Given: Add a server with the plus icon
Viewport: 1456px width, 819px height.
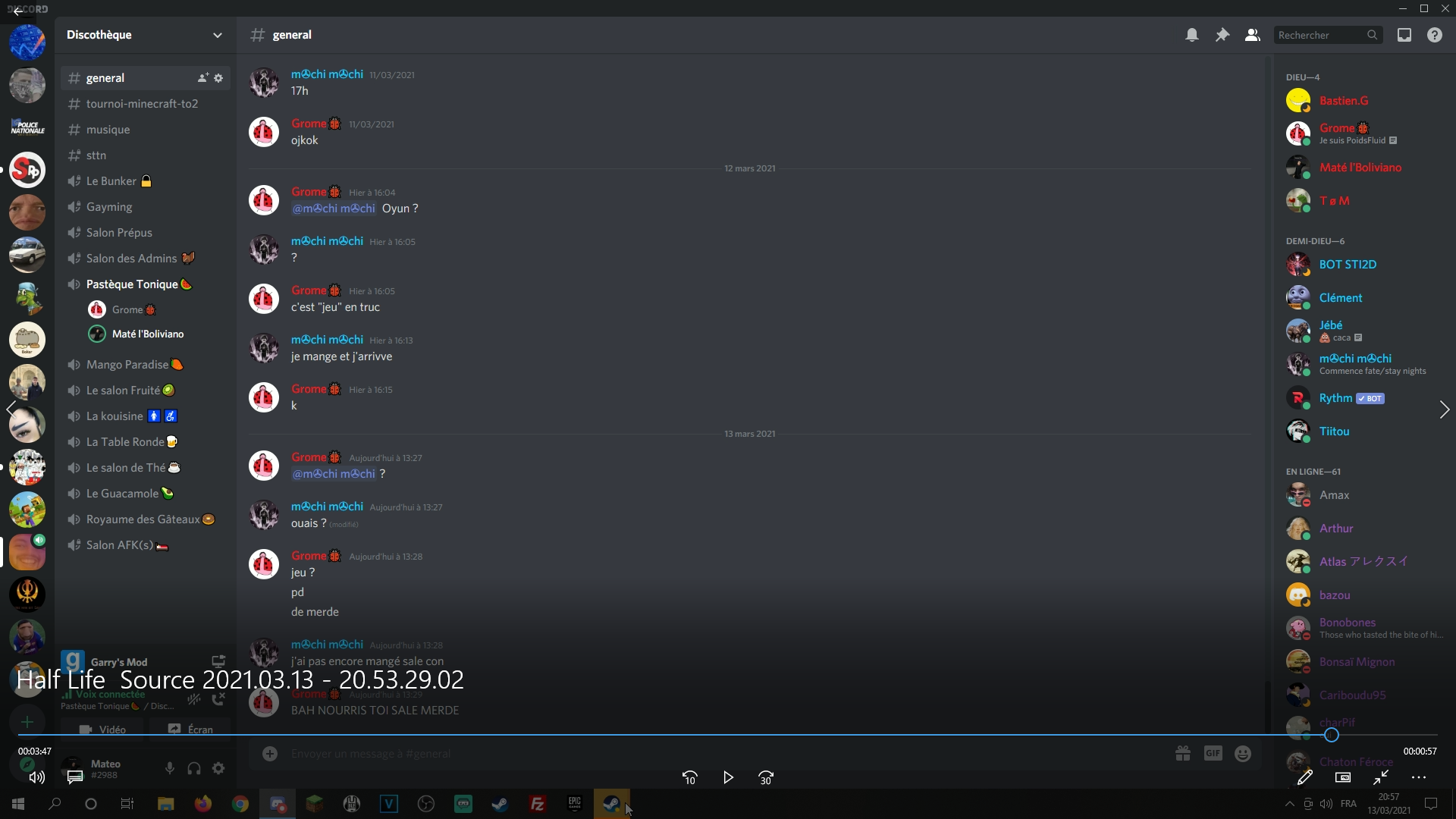Looking at the screenshot, I should pyautogui.click(x=27, y=722).
